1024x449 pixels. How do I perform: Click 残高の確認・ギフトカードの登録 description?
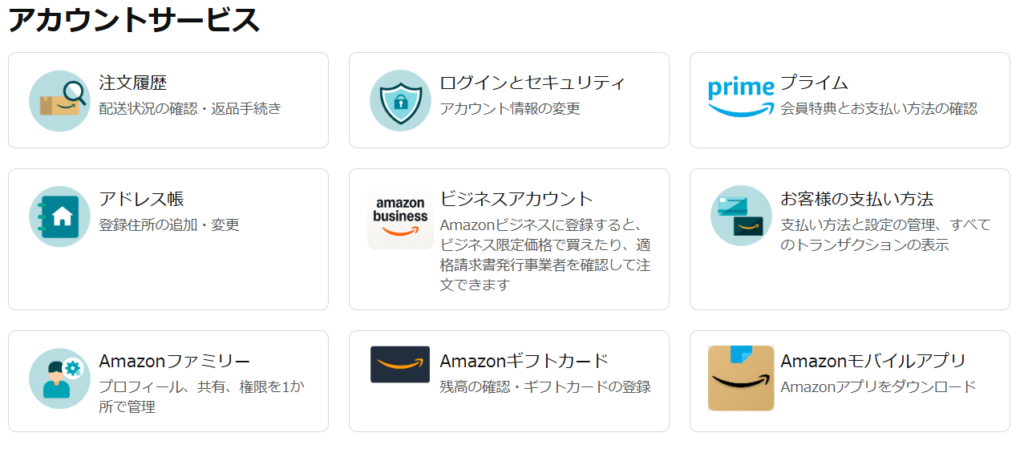coord(545,386)
